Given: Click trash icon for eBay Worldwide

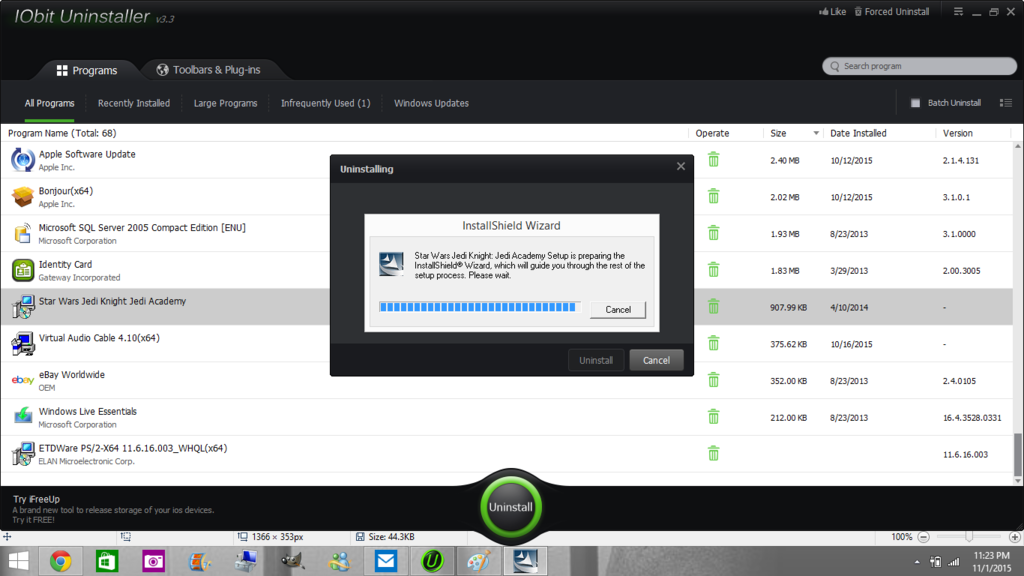Looking at the screenshot, I should coord(713,380).
